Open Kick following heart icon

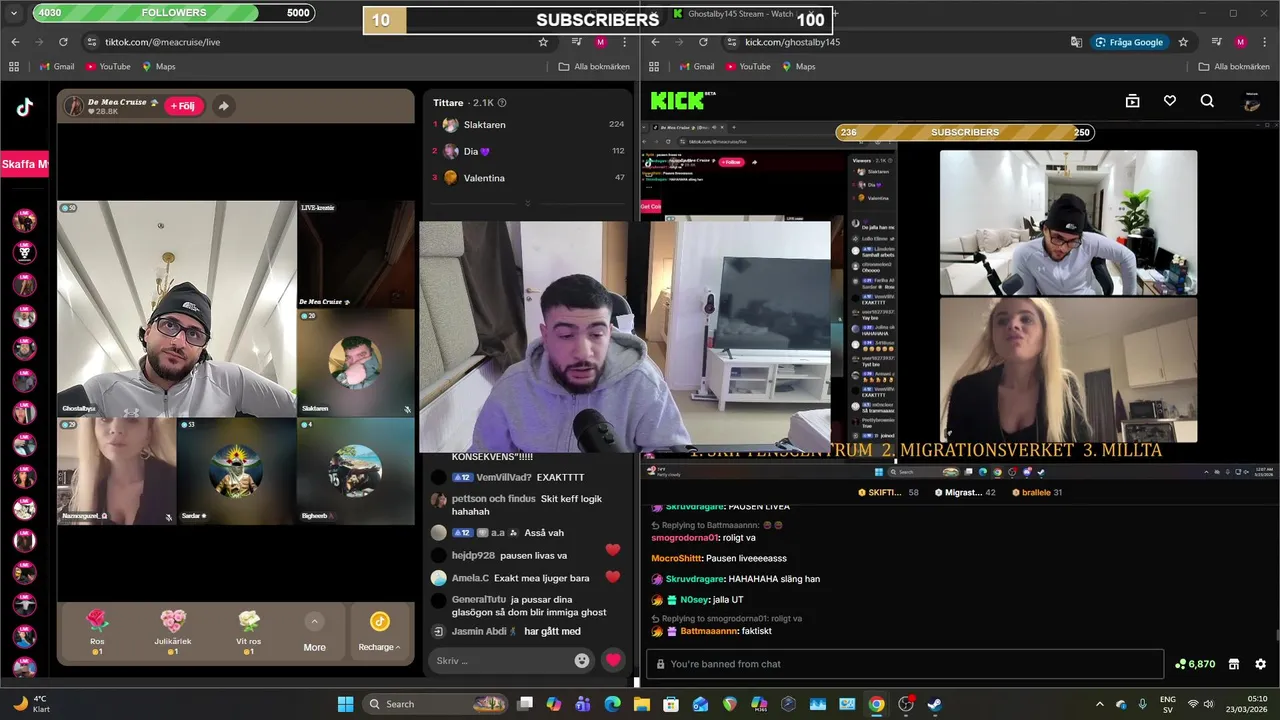pos(1170,101)
